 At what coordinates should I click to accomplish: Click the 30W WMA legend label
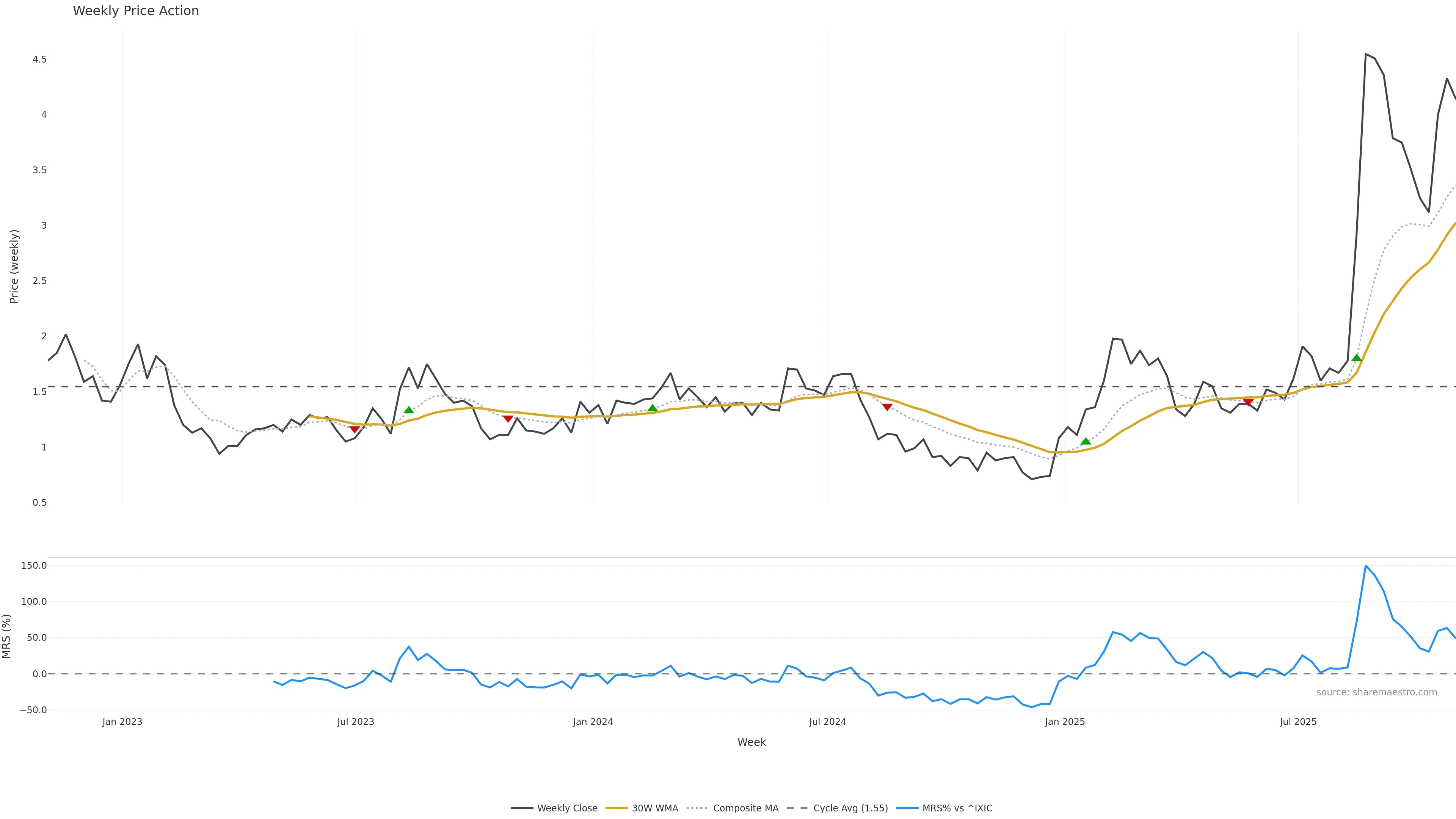pos(654,808)
